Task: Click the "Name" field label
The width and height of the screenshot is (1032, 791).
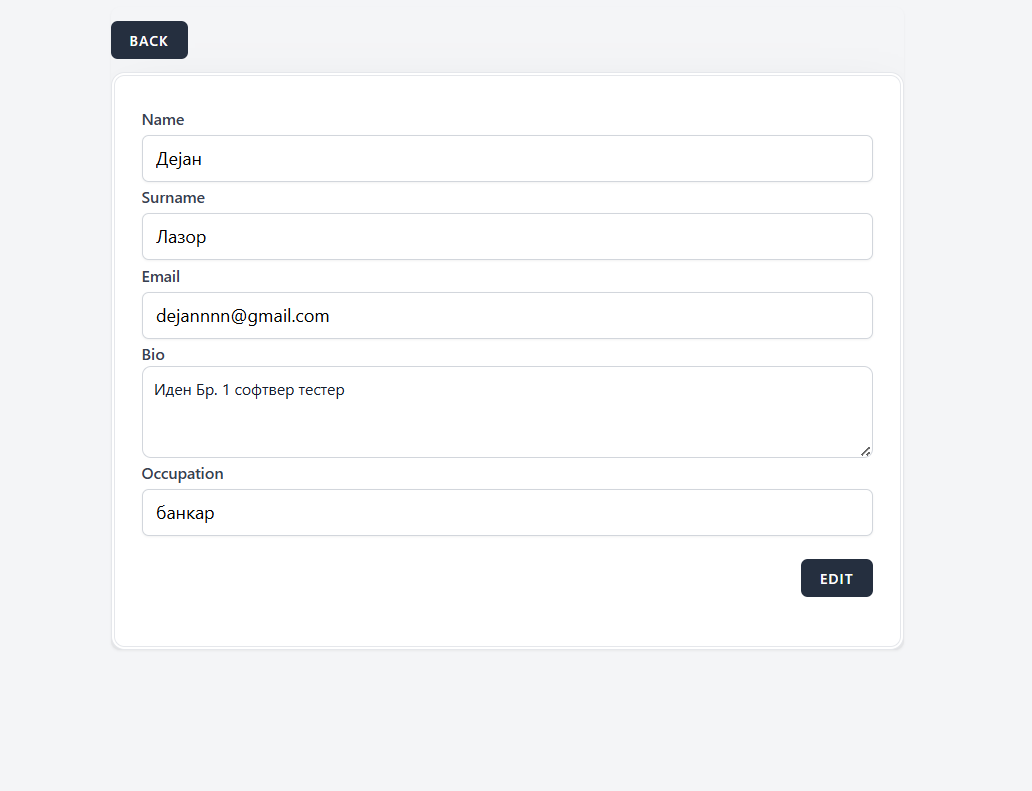Action: point(163,120)
